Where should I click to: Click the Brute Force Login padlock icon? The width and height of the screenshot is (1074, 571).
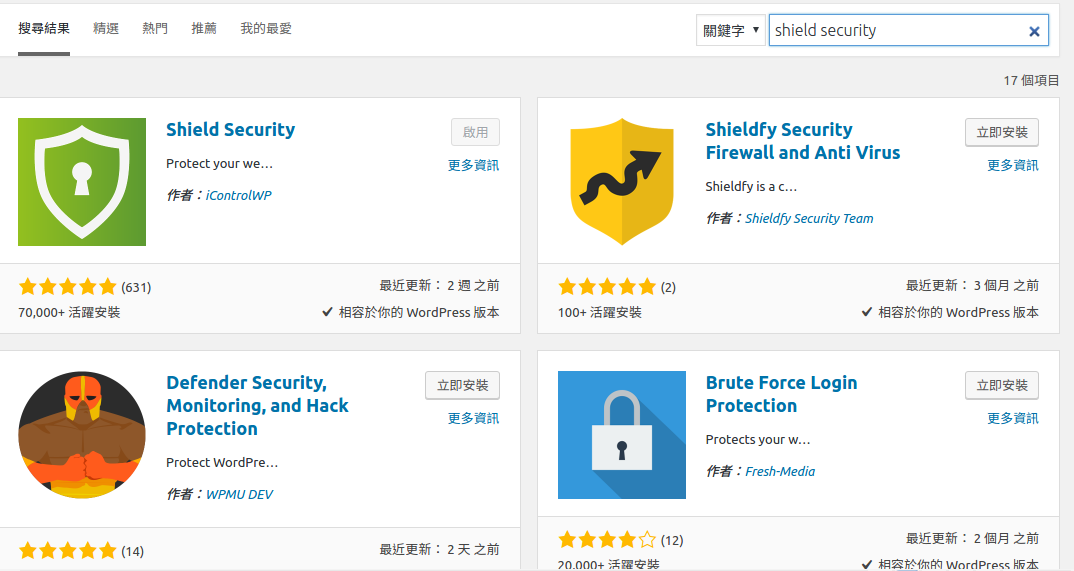coord(621,435)
